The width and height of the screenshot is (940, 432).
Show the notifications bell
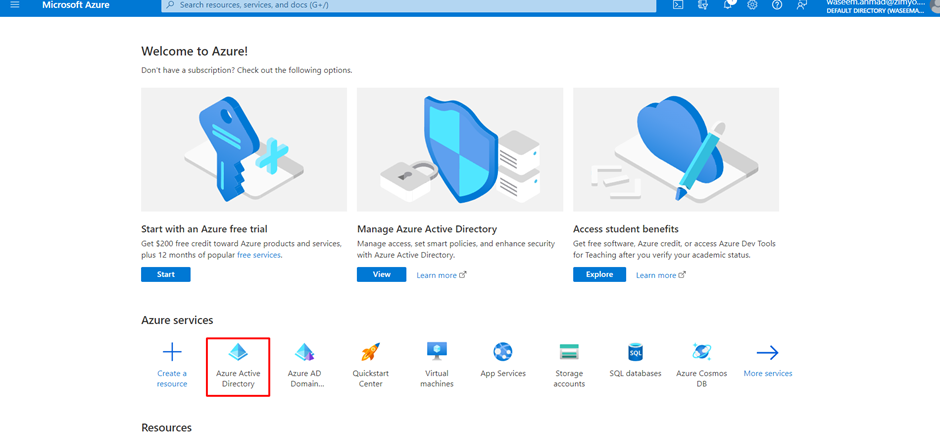[728, 5]
